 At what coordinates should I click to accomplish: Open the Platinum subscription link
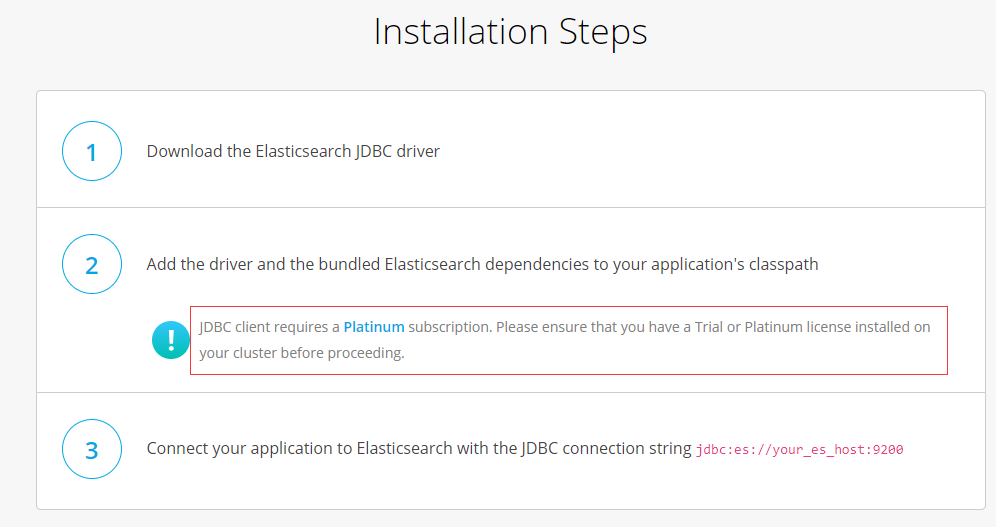pyautogui.click(x=374, y=327)
